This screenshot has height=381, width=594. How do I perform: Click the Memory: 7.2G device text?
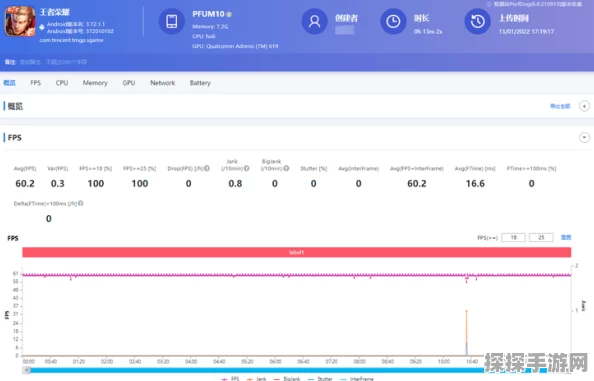click(x=210, y=27)
